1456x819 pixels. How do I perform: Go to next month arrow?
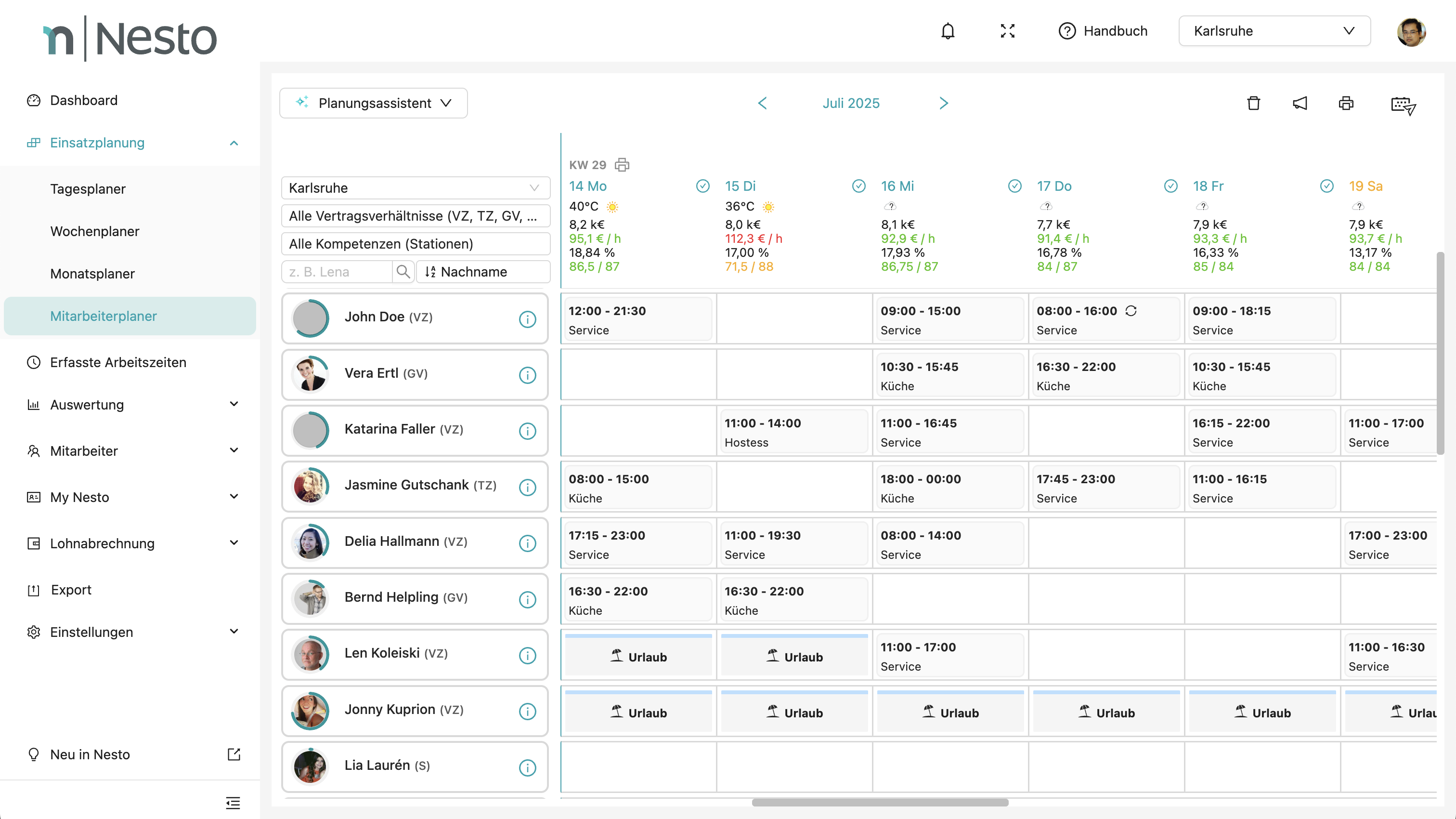pyautogui.click(x=943, y=103)
